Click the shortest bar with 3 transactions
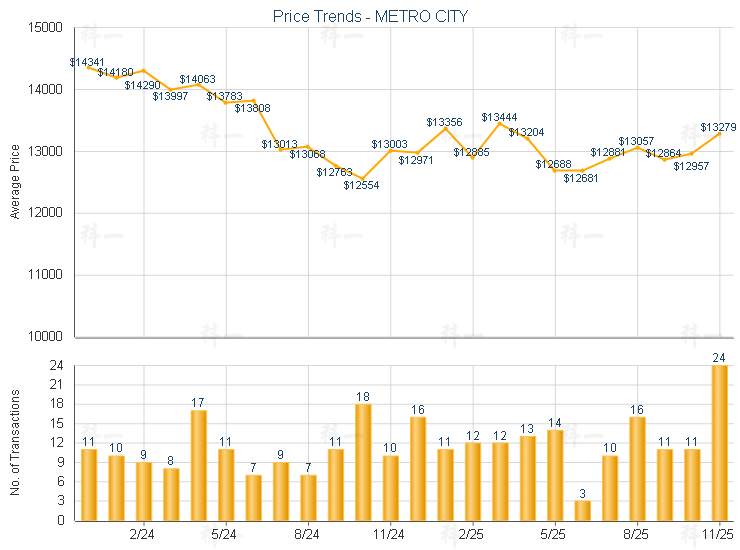The image size is (740, 550). [x=582, y=510]
